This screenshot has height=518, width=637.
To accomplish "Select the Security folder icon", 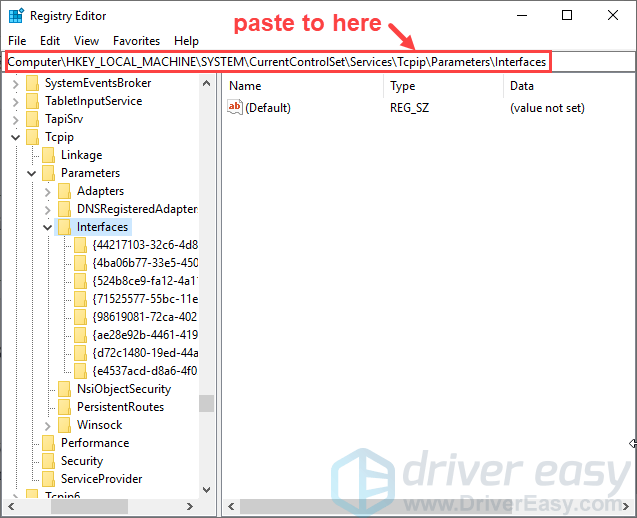I will (x=48, y=461).
